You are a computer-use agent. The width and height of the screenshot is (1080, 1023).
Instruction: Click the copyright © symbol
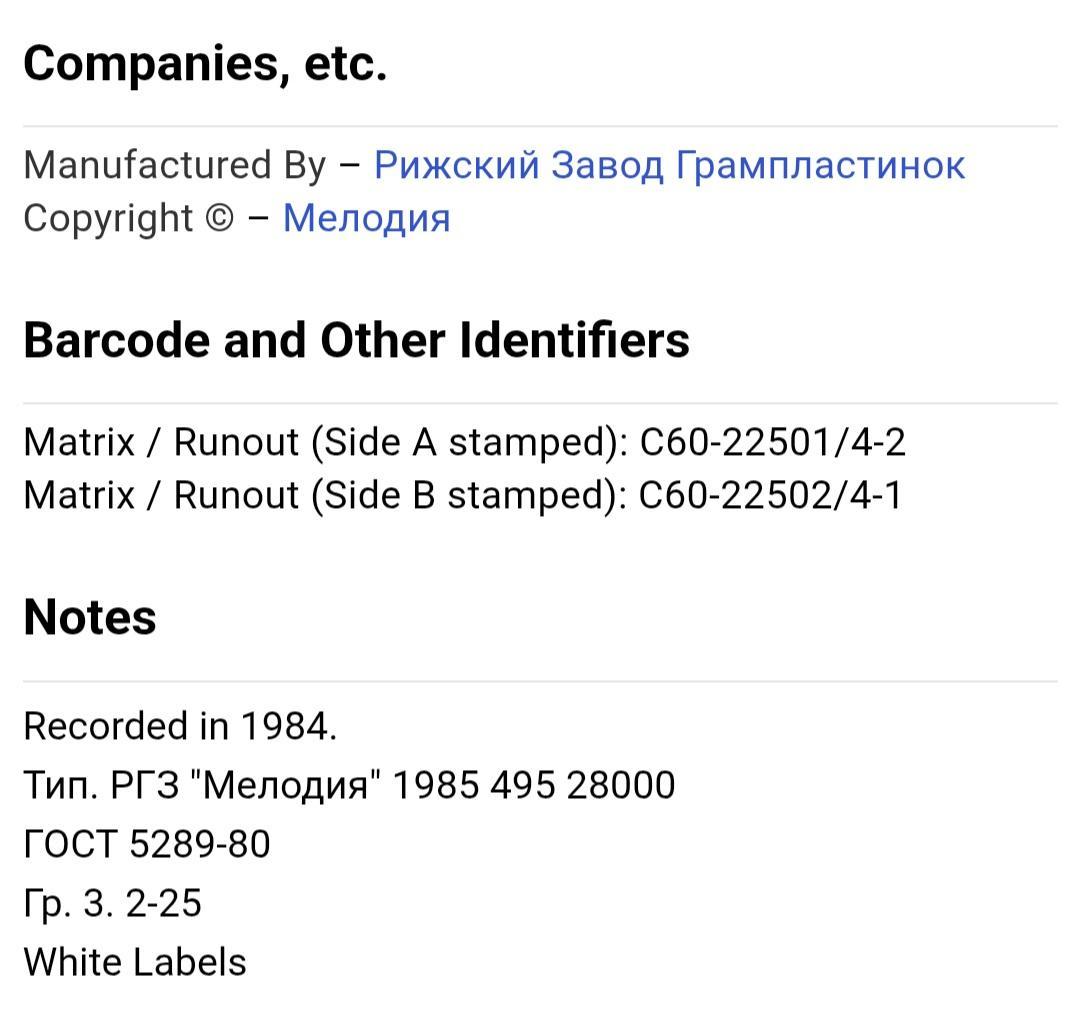tap(218, 219)
